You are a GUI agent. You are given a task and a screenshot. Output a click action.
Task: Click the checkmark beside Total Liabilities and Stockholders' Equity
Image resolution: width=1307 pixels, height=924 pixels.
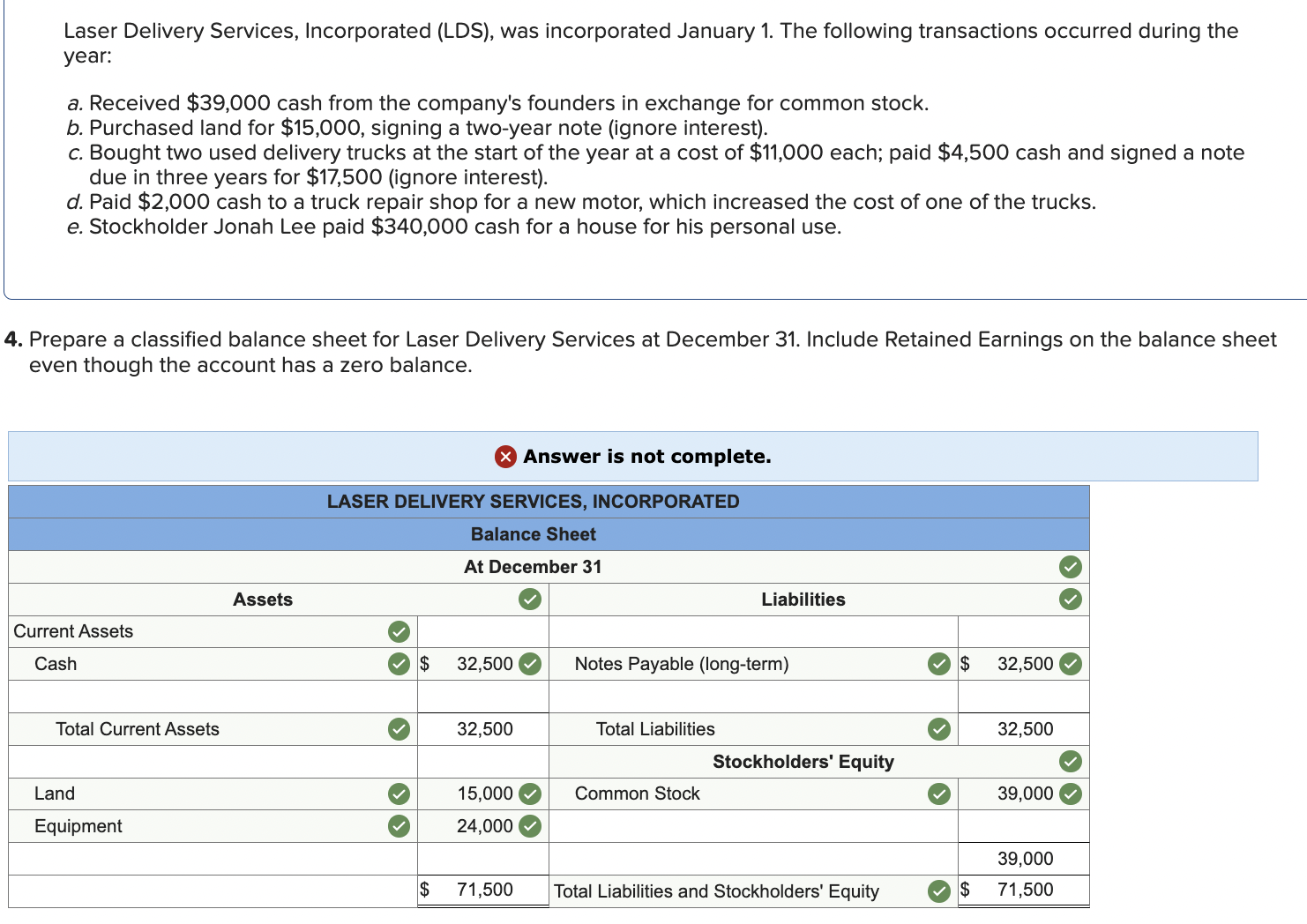pos(939,891)
